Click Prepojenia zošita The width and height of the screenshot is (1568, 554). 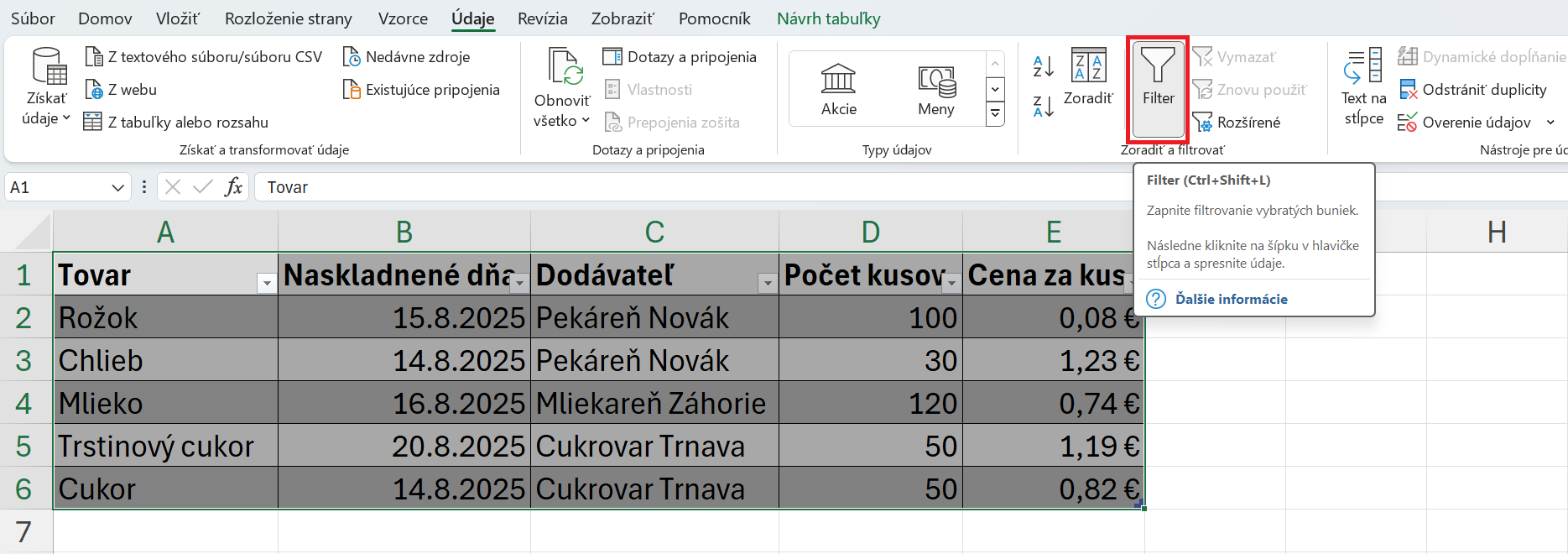672,123
